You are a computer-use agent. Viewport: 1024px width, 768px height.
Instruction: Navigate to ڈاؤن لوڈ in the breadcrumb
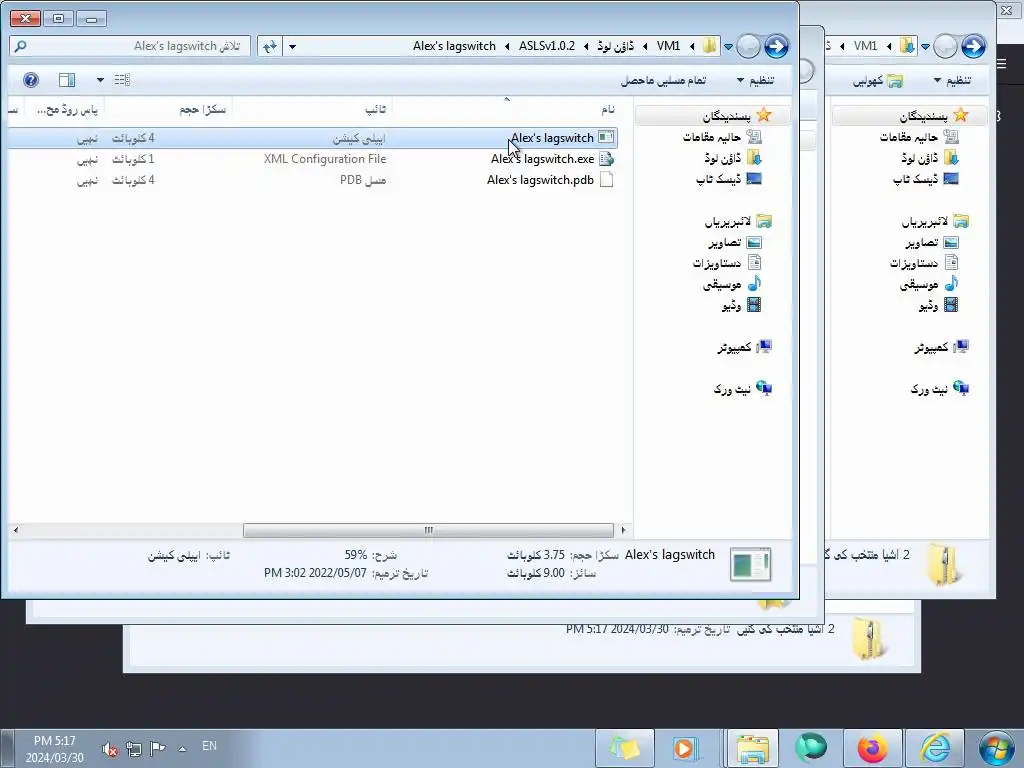(x=615, y=46)
